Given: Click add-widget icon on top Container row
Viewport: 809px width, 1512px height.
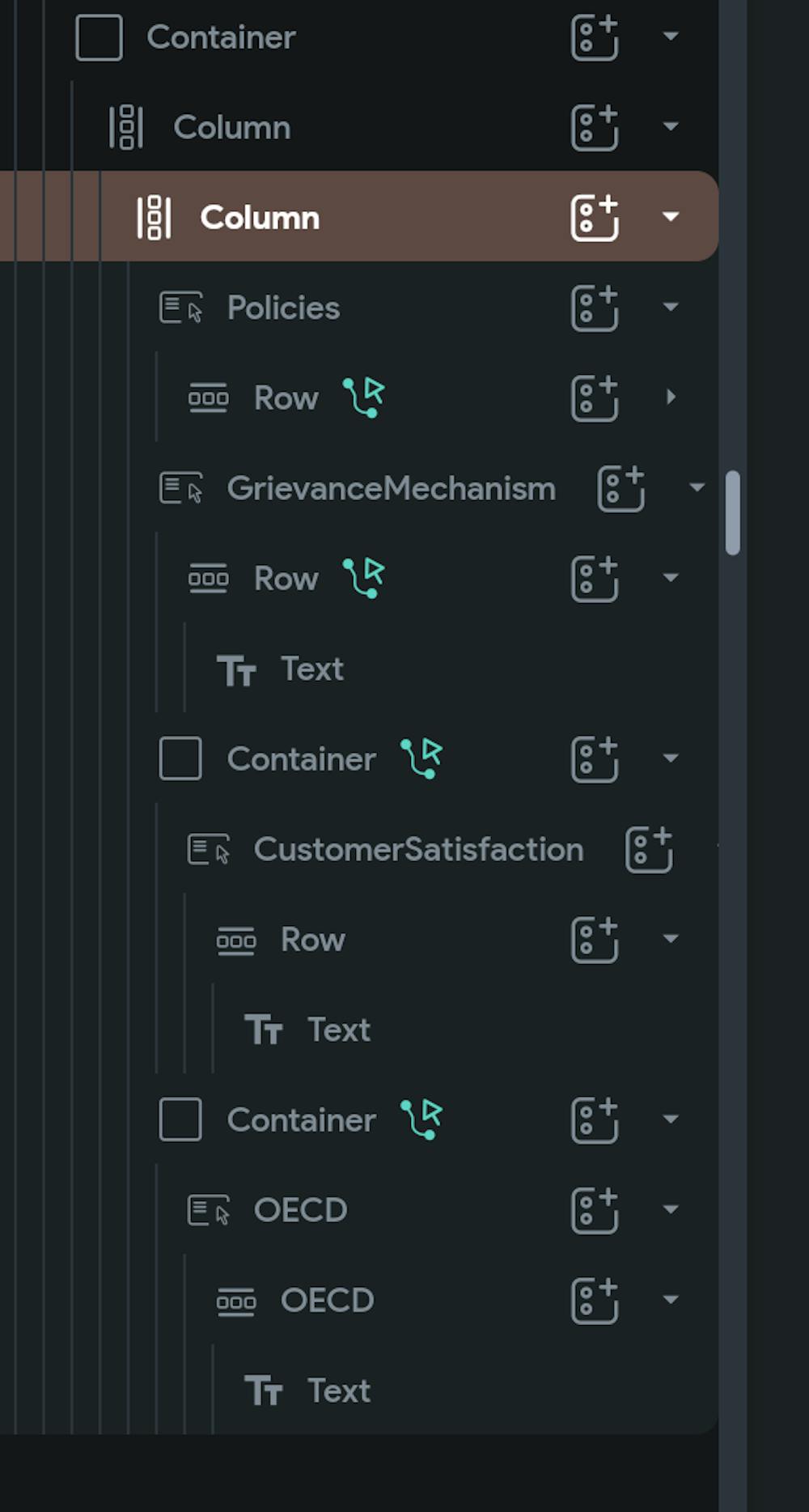Looking at the screenshot, I should click(595, 37).
